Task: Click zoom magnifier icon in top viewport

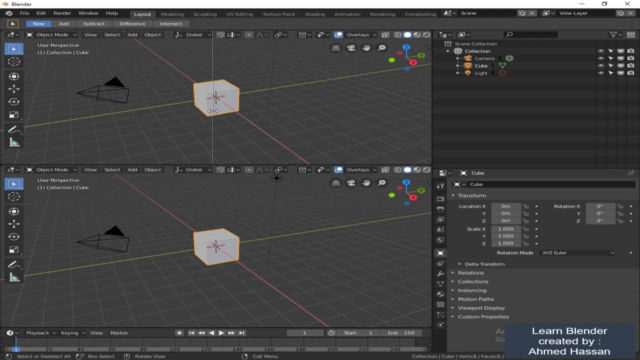Action: tap(382, 48)
